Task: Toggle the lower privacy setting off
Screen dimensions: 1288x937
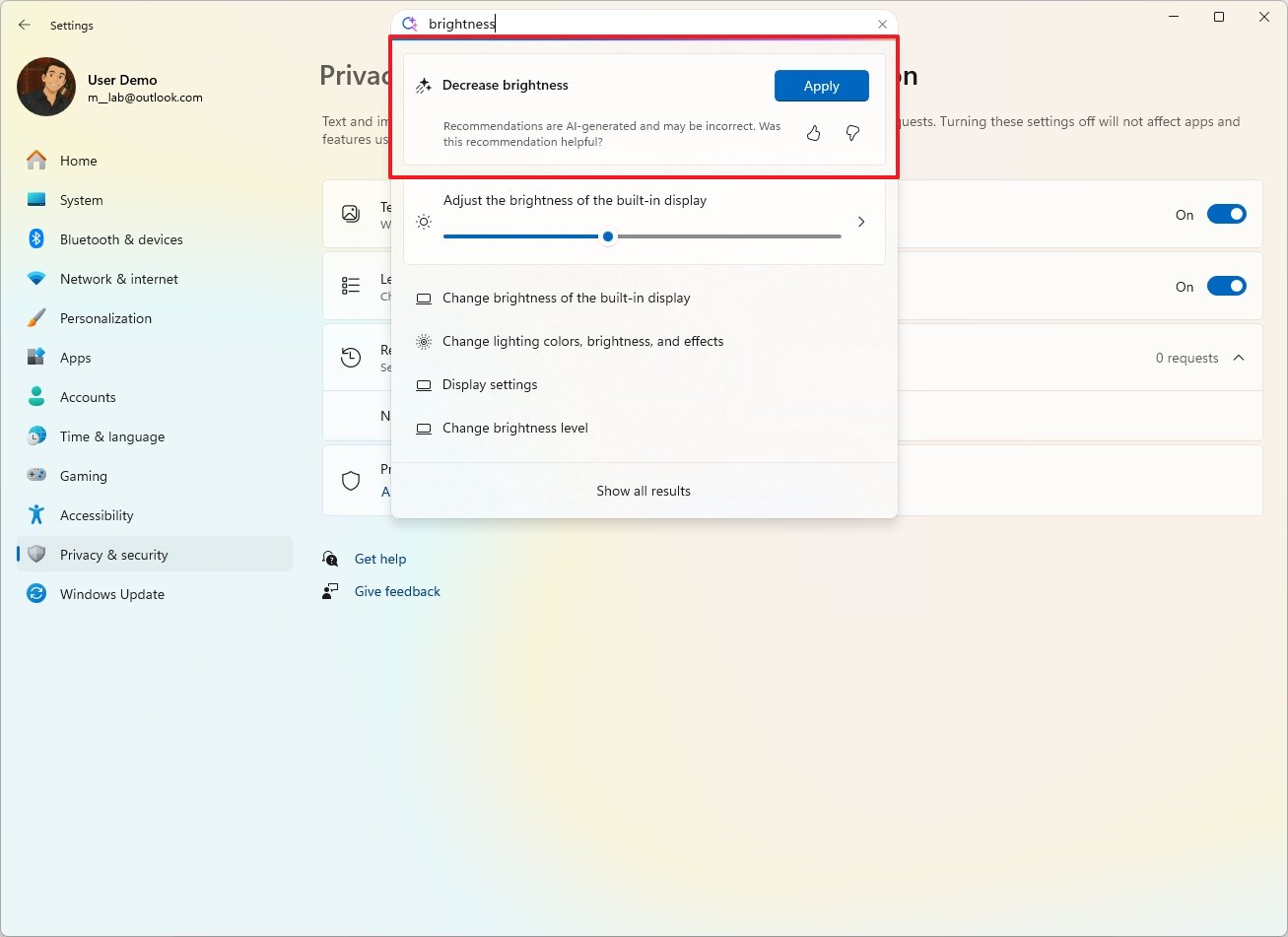Action: [x=1226, y=286]
